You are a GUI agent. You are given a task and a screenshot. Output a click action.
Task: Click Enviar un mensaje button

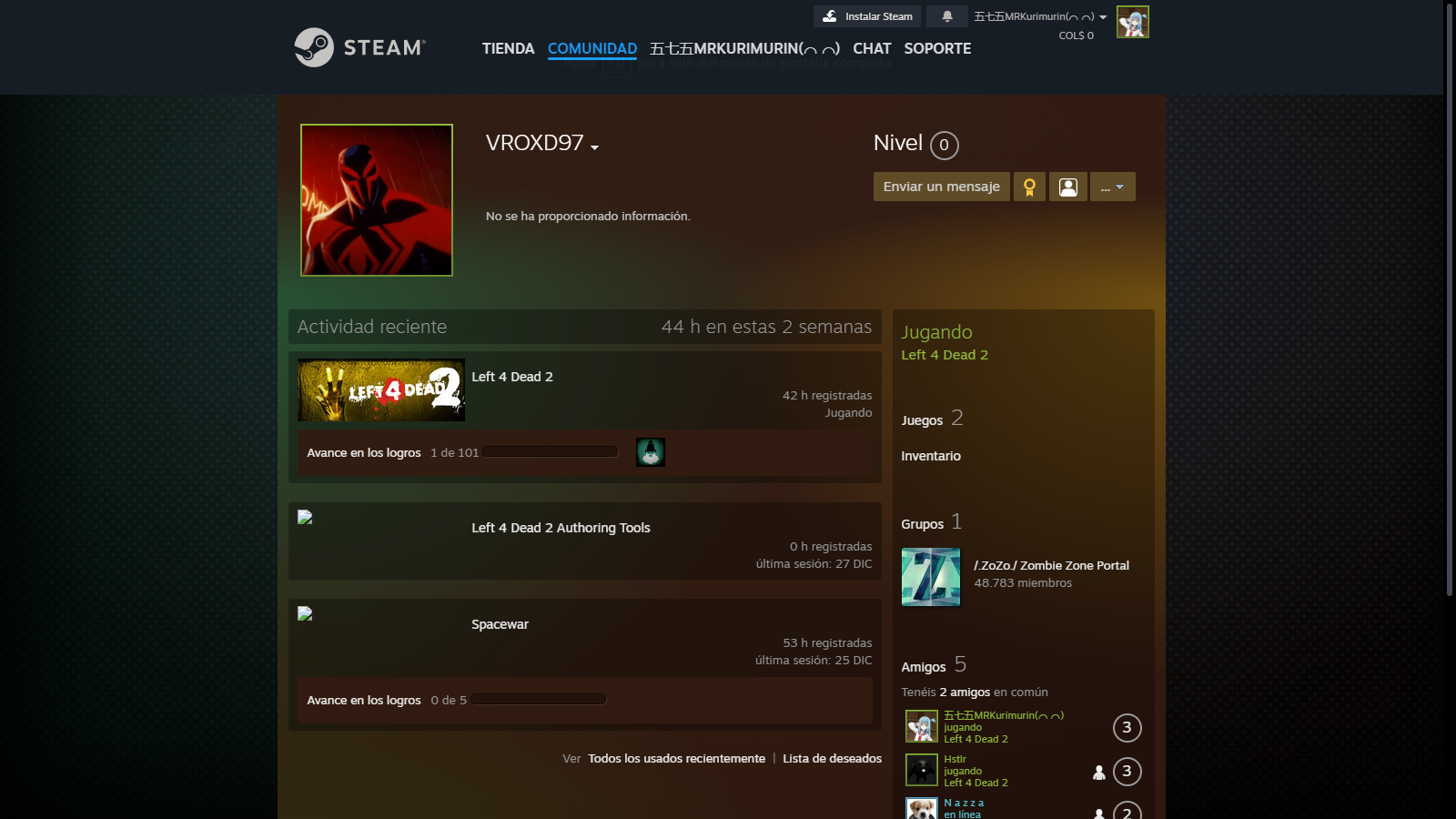942,187
